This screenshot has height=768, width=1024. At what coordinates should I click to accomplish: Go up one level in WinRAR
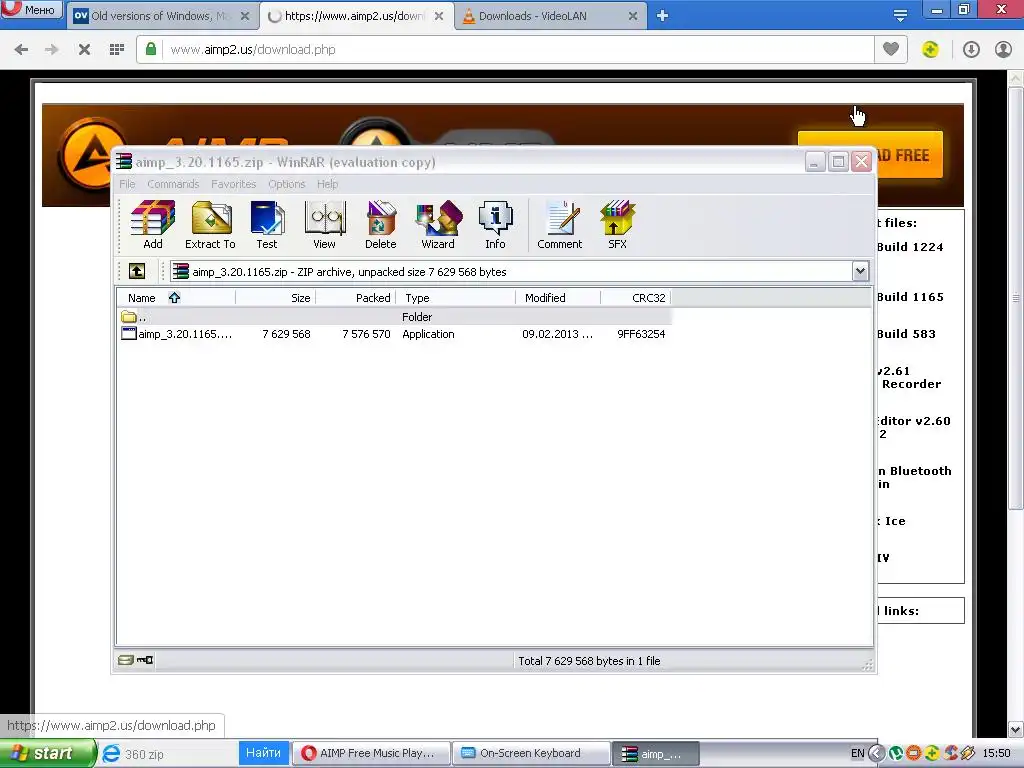click(x=137, y=271)
